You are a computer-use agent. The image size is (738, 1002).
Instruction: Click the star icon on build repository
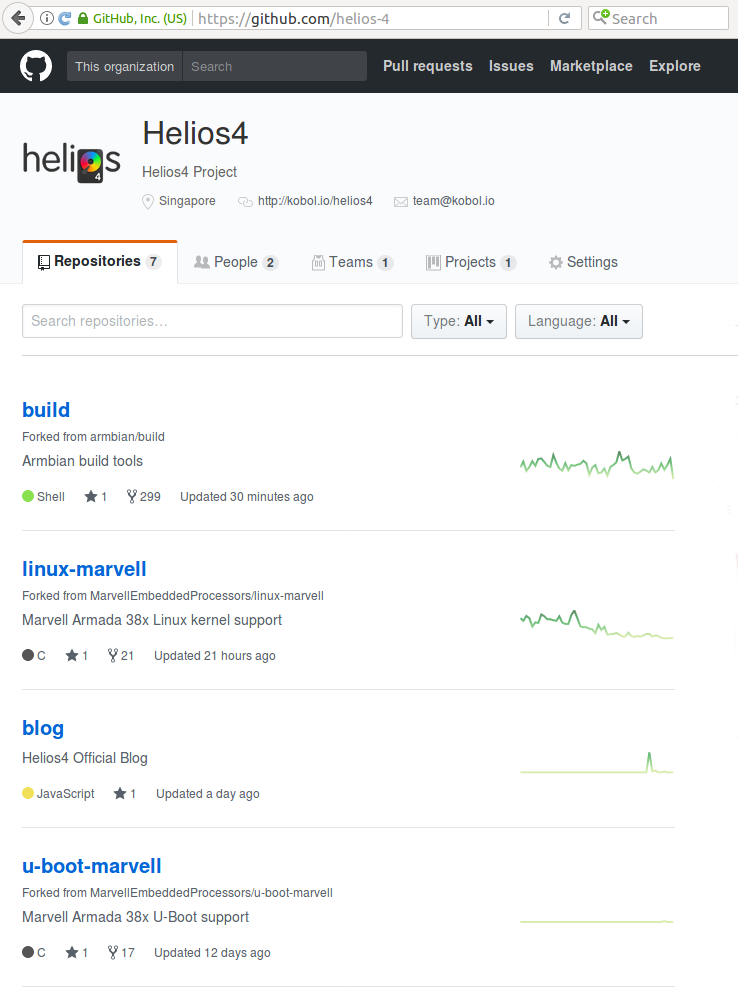[x=91, y=496]
